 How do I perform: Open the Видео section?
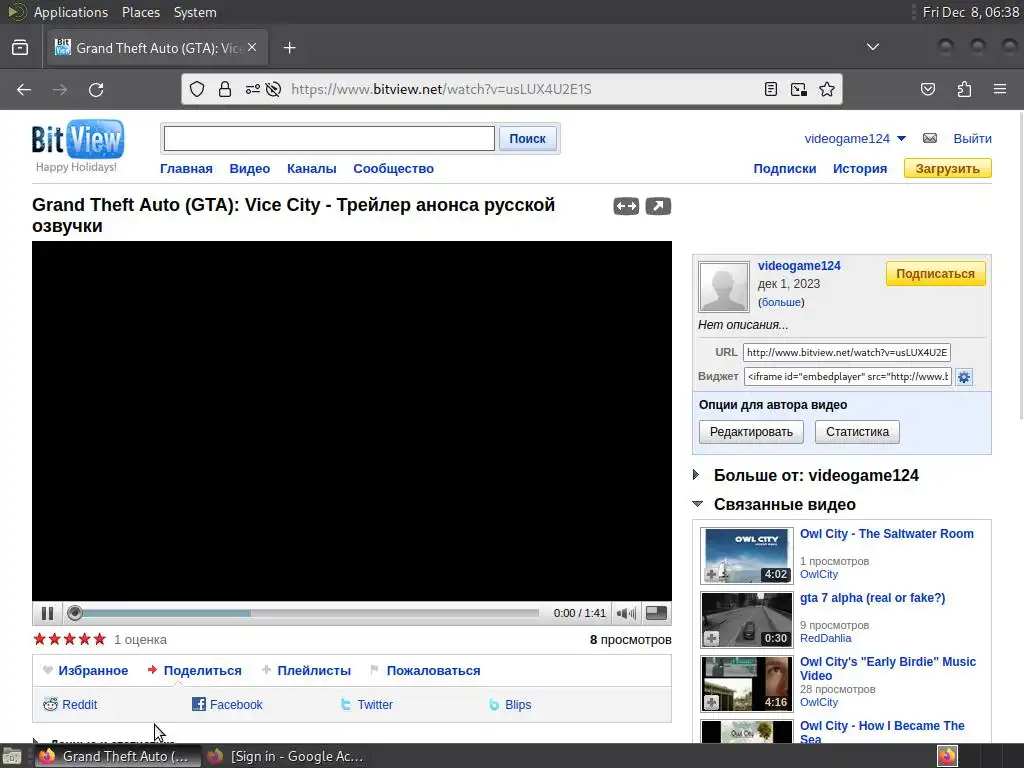249,168
